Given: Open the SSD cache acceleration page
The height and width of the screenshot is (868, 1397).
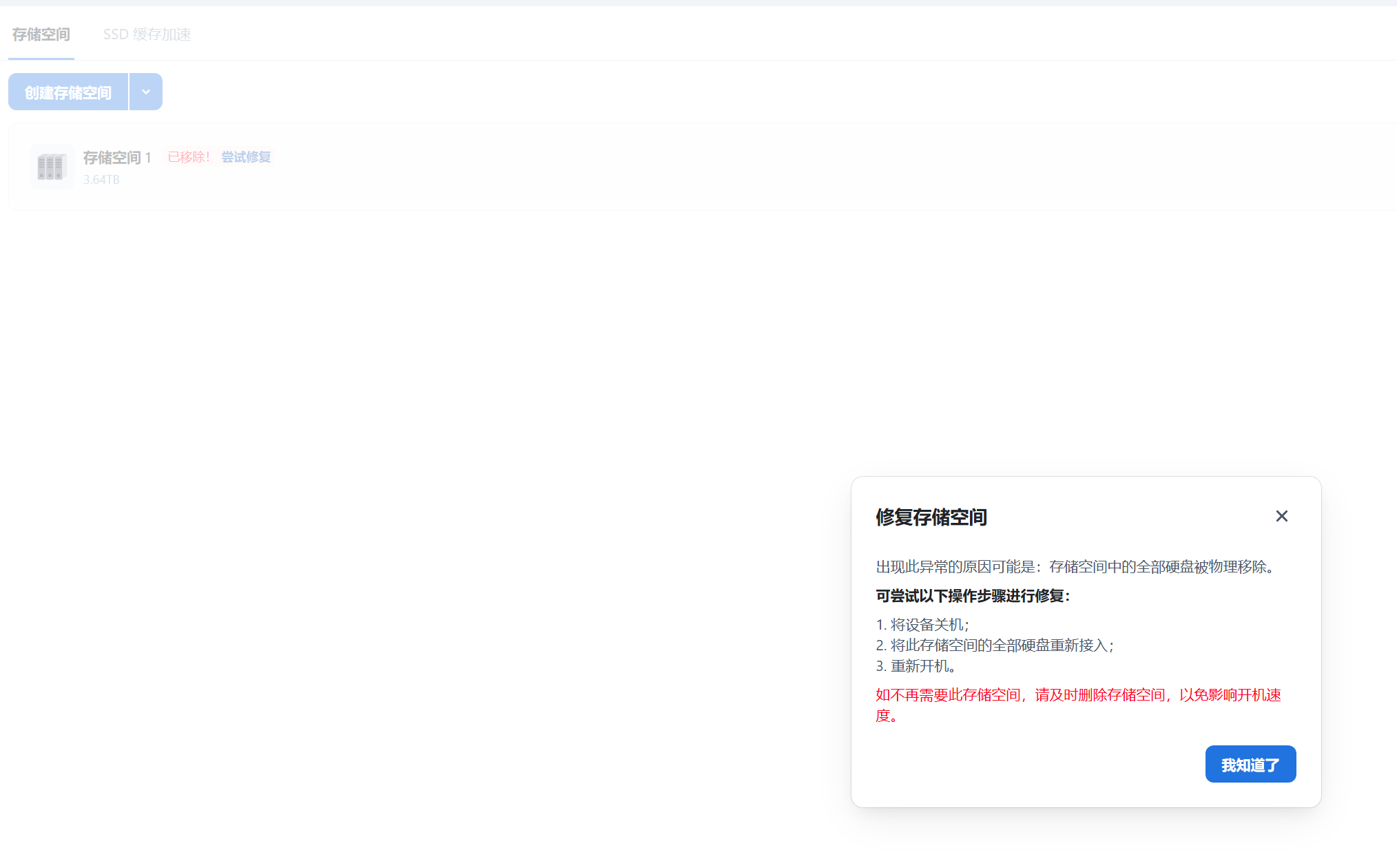Looking at the screenshot, I should (x=148, y=34).
